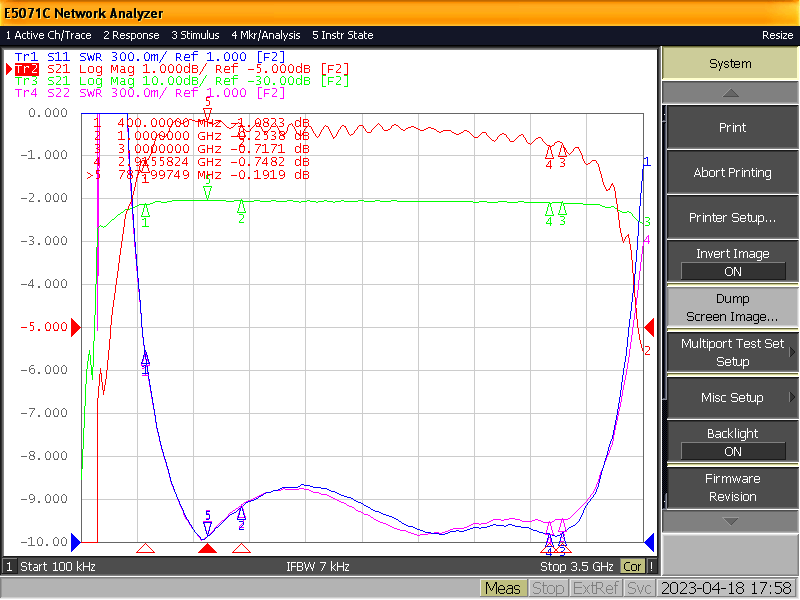
Task: Toggle Invert Image ON setting
Action: click(732, 262)
